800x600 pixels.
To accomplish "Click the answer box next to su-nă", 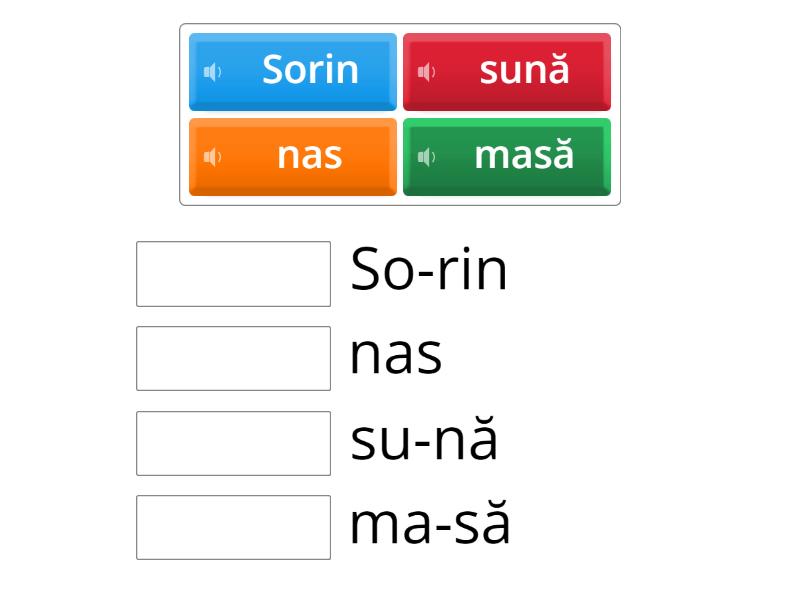I will [x=232, y=442].
